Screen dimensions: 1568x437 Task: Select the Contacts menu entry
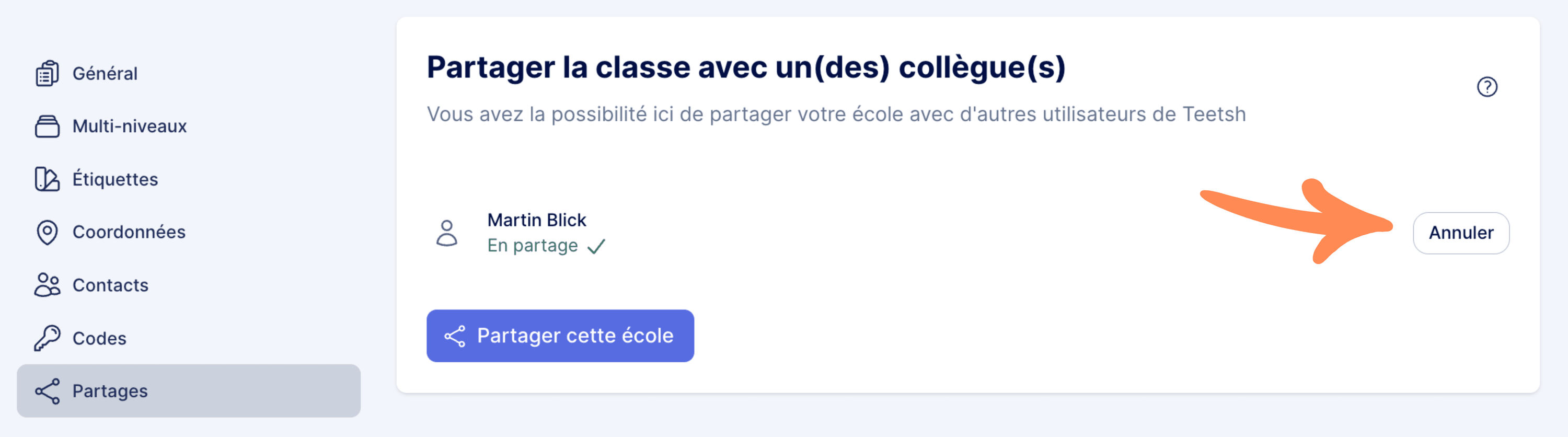(x=110, y=285)
